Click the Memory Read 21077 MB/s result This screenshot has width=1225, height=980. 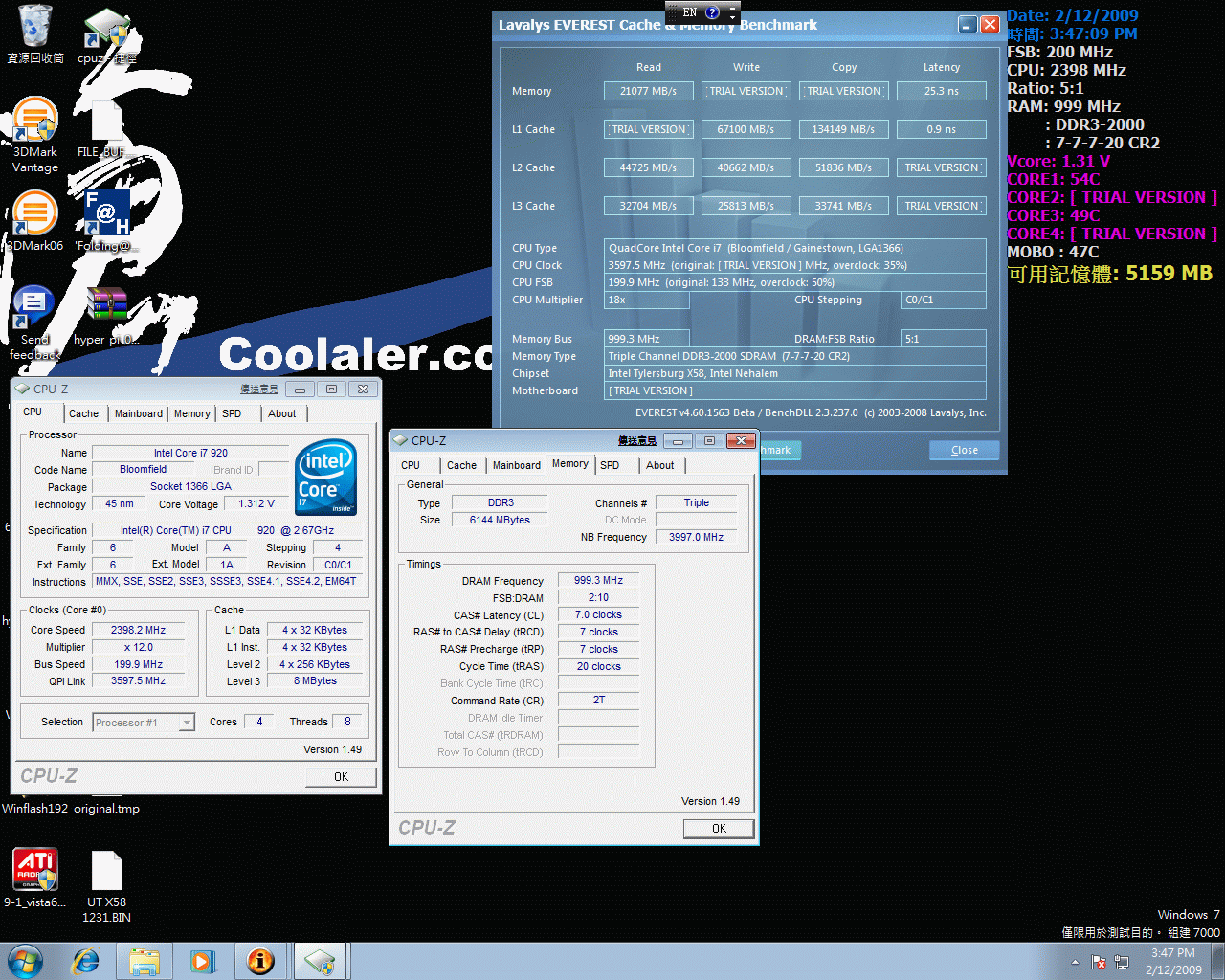pyautogui.click(x=649, y=91)
